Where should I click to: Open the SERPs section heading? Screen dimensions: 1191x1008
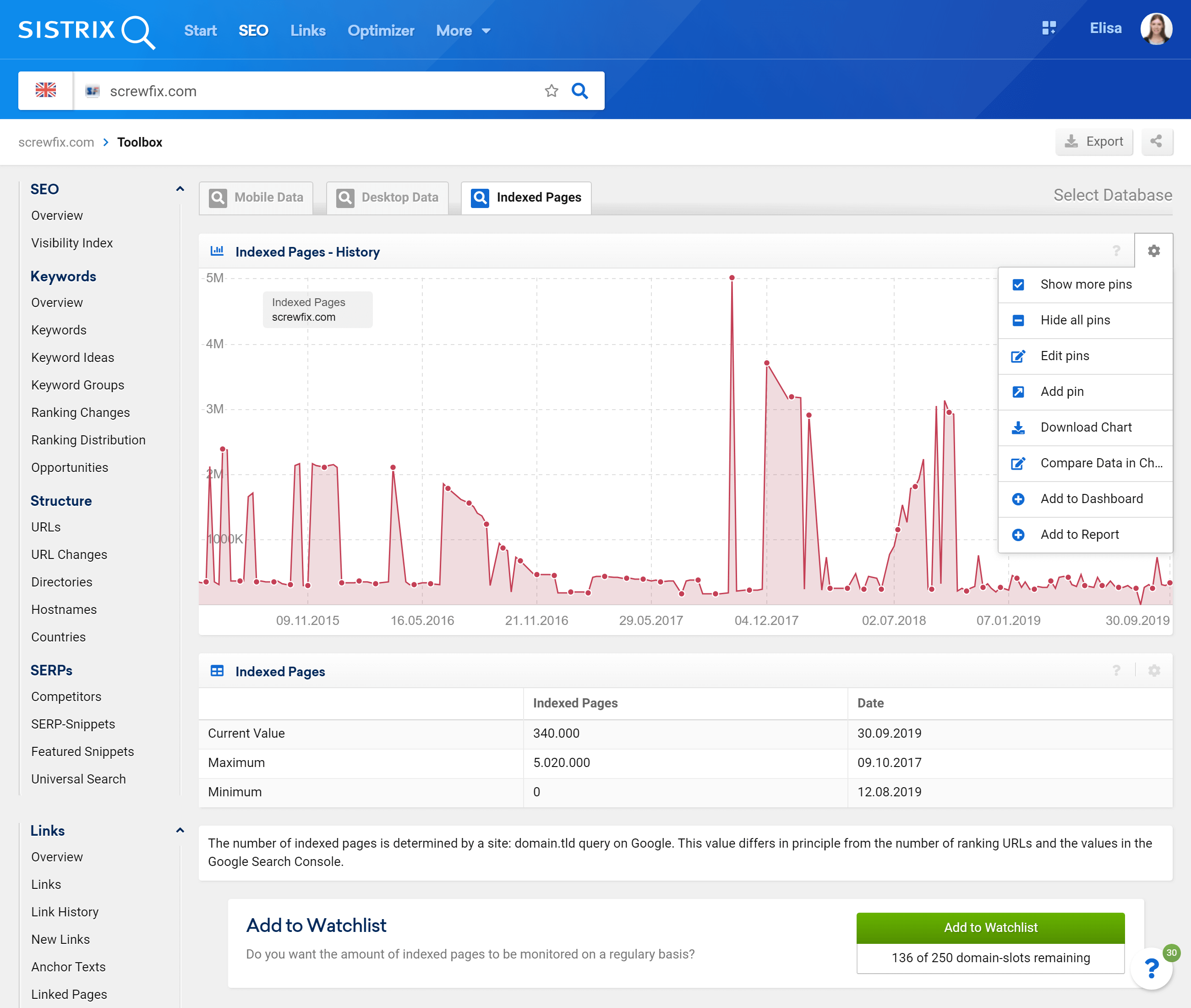(51, 670)
